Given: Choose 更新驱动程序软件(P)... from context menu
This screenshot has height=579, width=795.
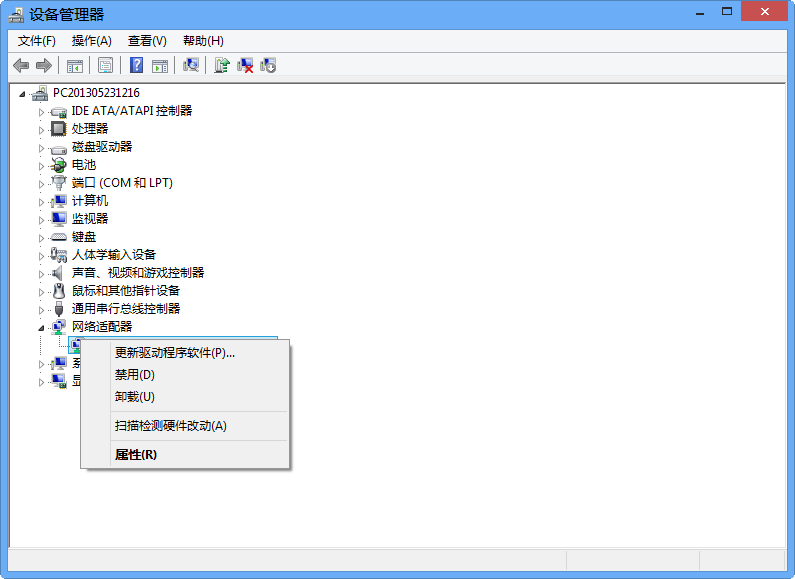Looking at the screenshot, I should pyautogui.click(x=175, y=353).
